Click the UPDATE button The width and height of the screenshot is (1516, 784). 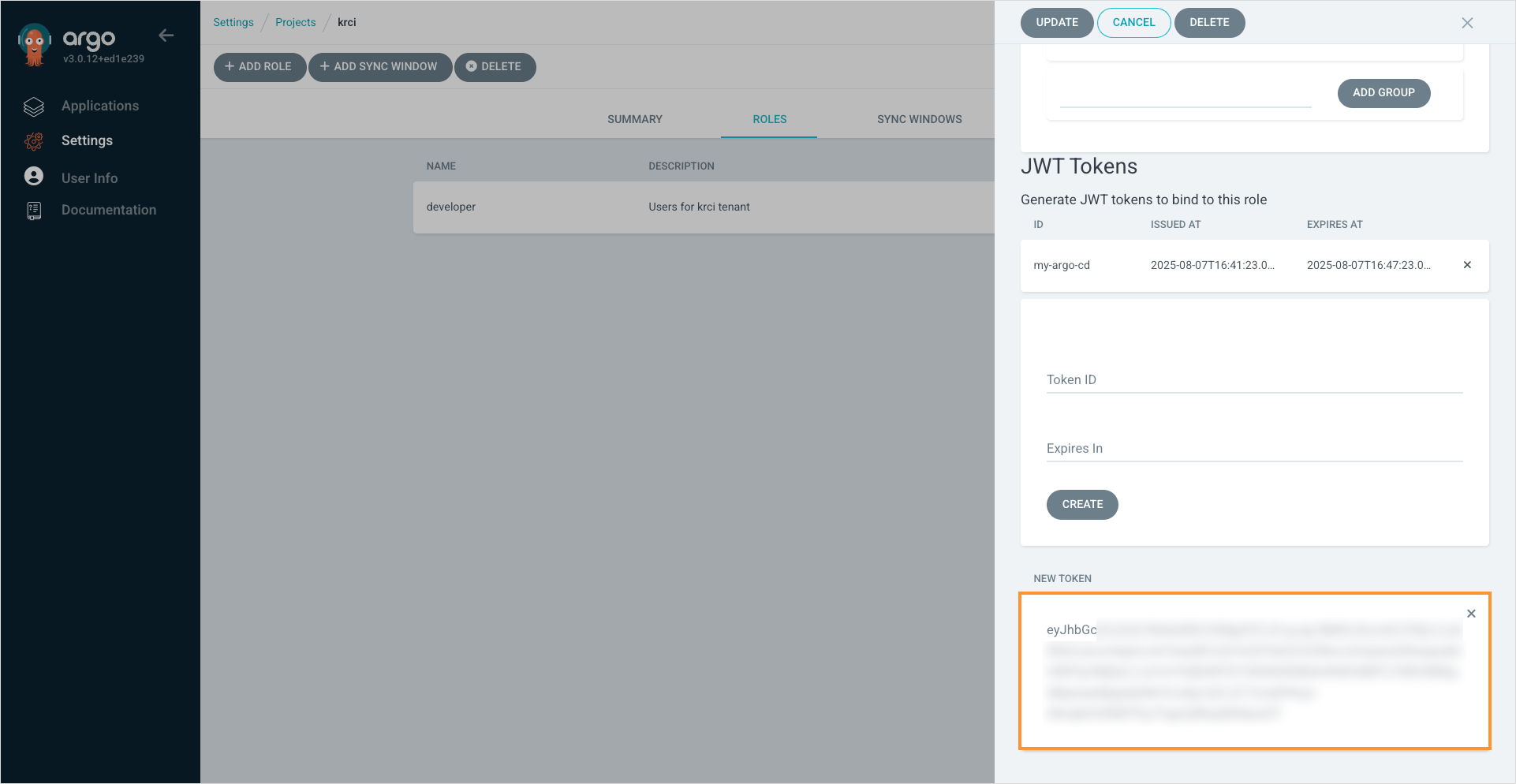(x=1057, y=22)
